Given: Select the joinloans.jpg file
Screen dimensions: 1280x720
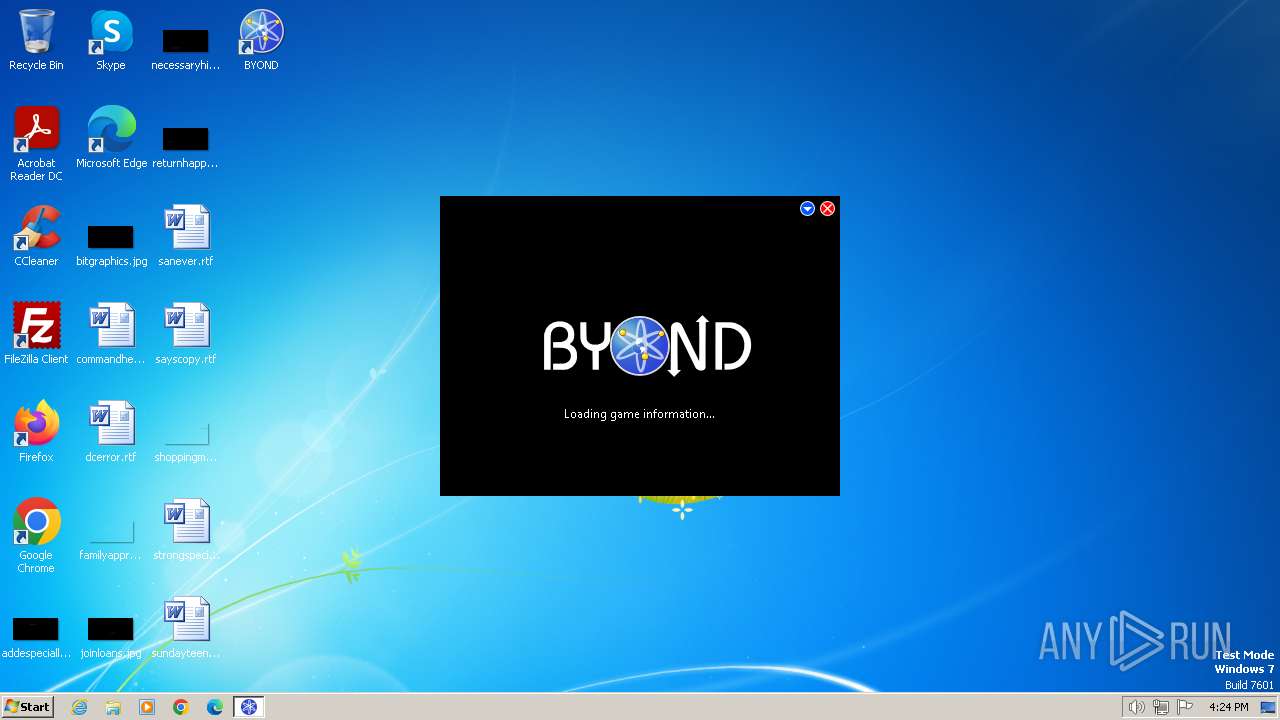Looking at the screenshot, I should tap(111, 636).
